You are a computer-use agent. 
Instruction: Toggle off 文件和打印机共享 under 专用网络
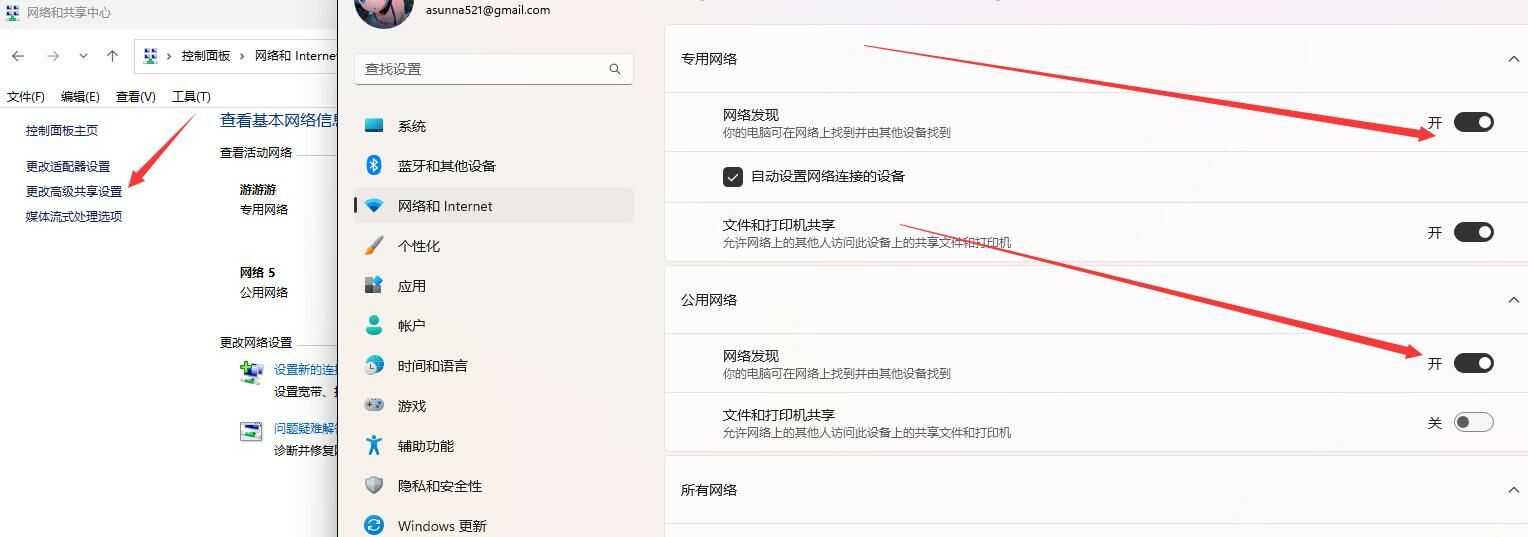point(1473,232)
